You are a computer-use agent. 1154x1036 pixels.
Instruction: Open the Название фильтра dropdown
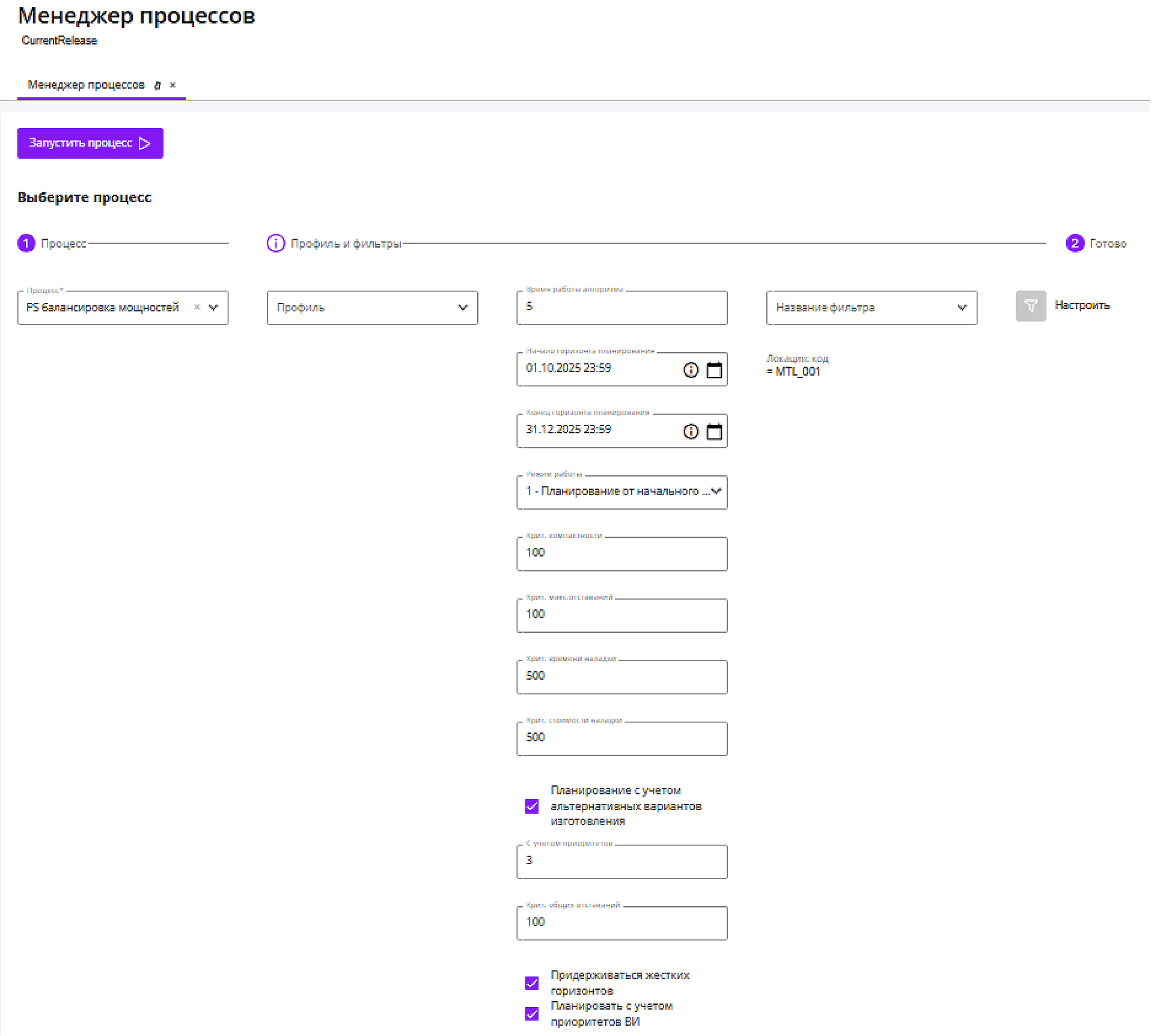(961, 308)
